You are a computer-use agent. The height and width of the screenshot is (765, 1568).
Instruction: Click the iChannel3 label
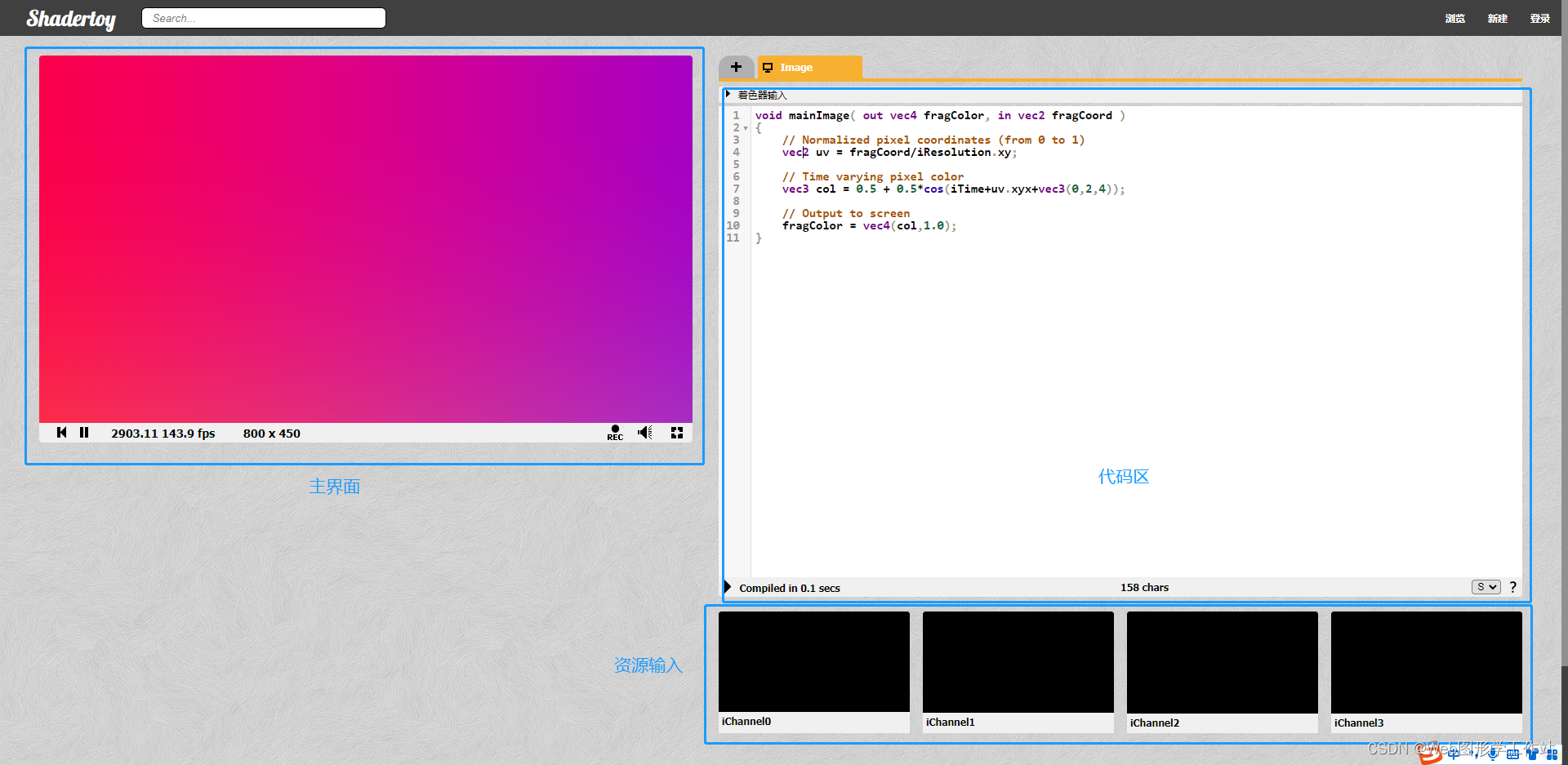(x=1359, y=723)
